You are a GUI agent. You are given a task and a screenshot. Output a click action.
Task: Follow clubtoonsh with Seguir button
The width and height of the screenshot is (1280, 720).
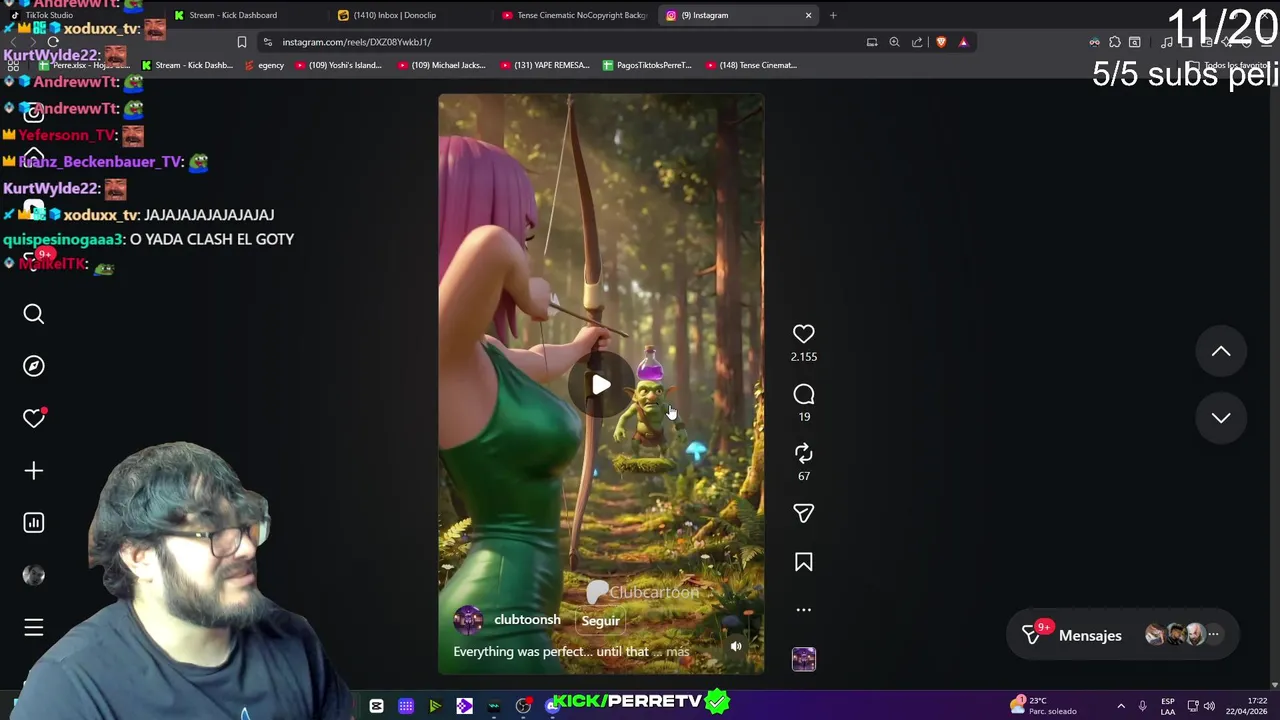(601, 621)
